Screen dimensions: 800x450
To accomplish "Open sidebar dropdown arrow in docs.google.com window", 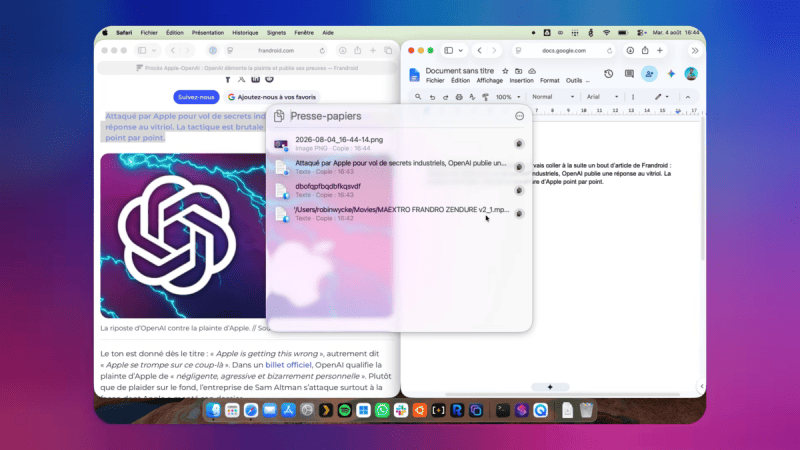I will 461,51.
